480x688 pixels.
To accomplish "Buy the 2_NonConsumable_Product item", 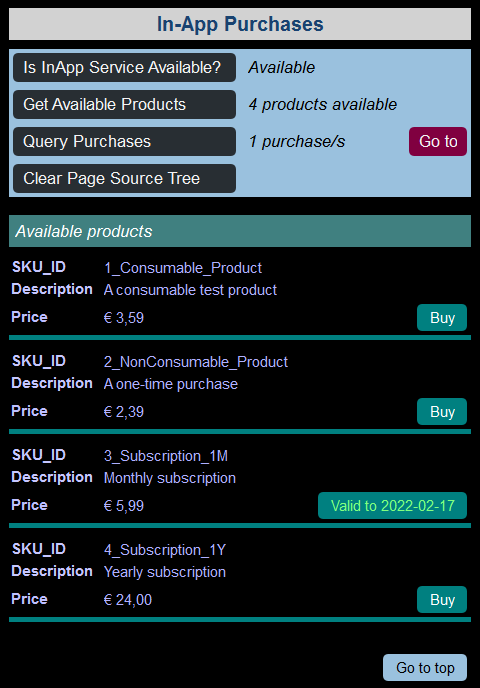I will (441, 411).
